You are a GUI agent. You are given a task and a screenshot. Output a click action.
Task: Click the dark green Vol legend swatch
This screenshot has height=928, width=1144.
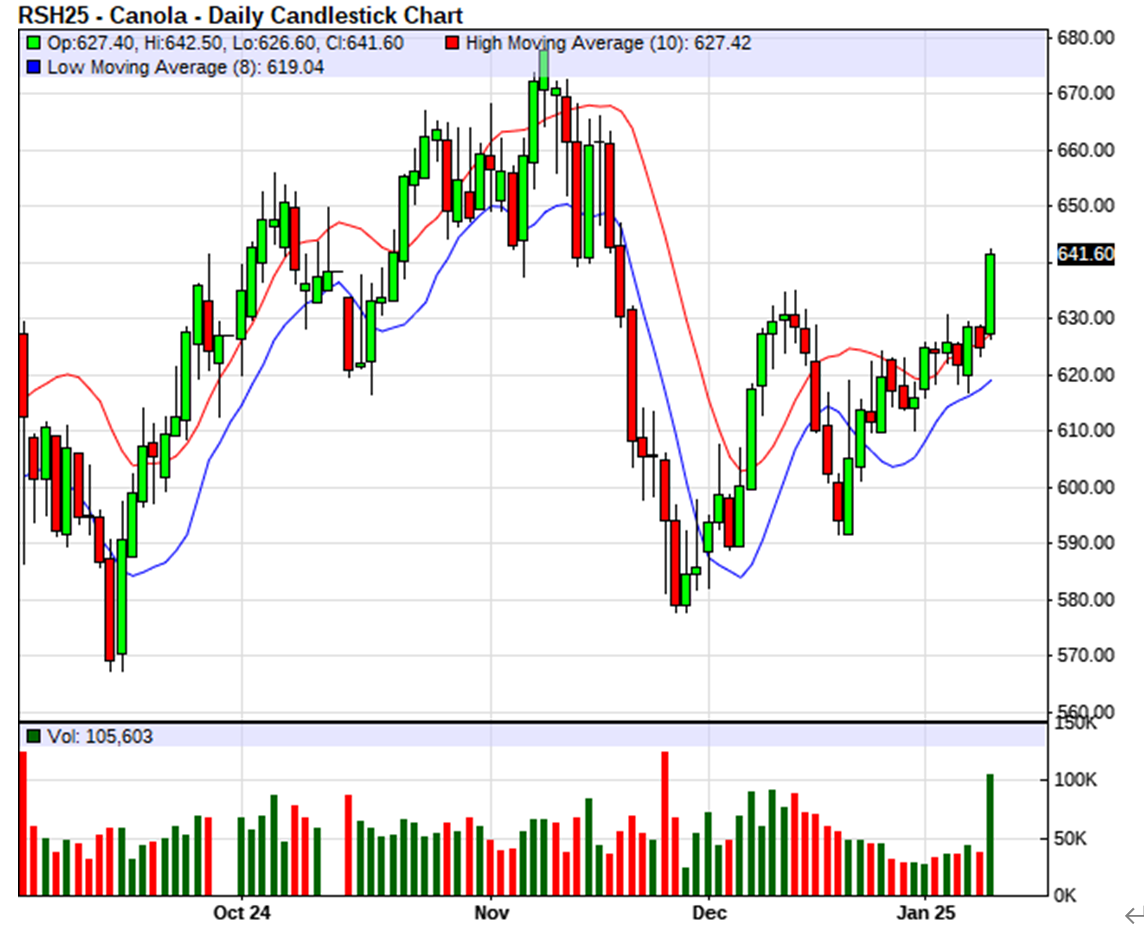pos(34,737)
